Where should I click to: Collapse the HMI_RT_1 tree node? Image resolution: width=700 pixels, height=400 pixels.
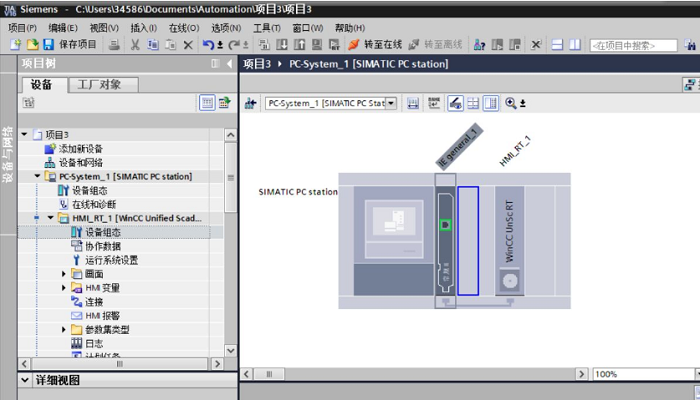(x=50, y=218)
